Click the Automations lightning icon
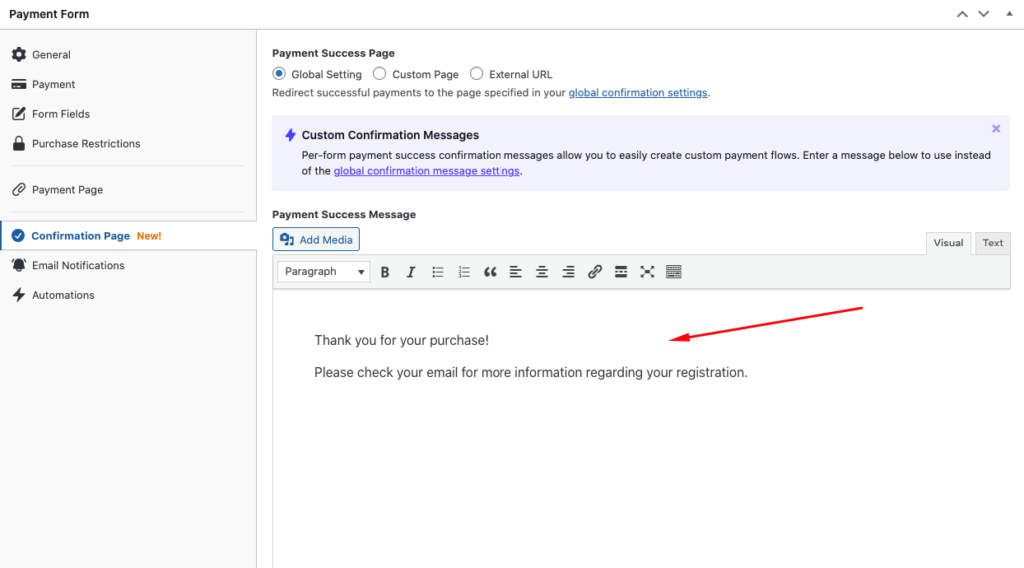Viewport: 1024px width, 568px height. tap(19, 295)
